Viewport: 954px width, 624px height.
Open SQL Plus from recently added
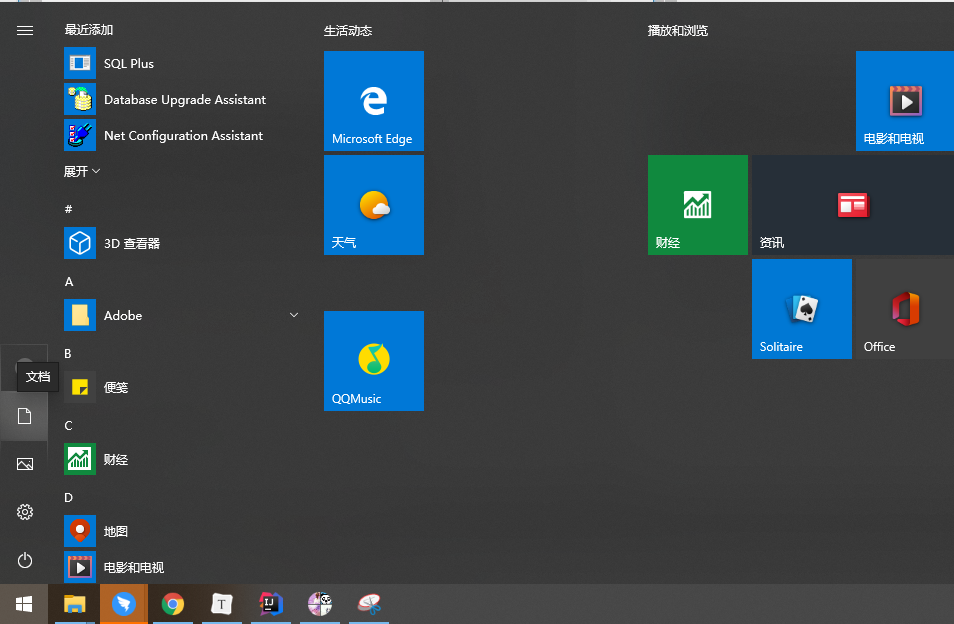tap(183, 63)
